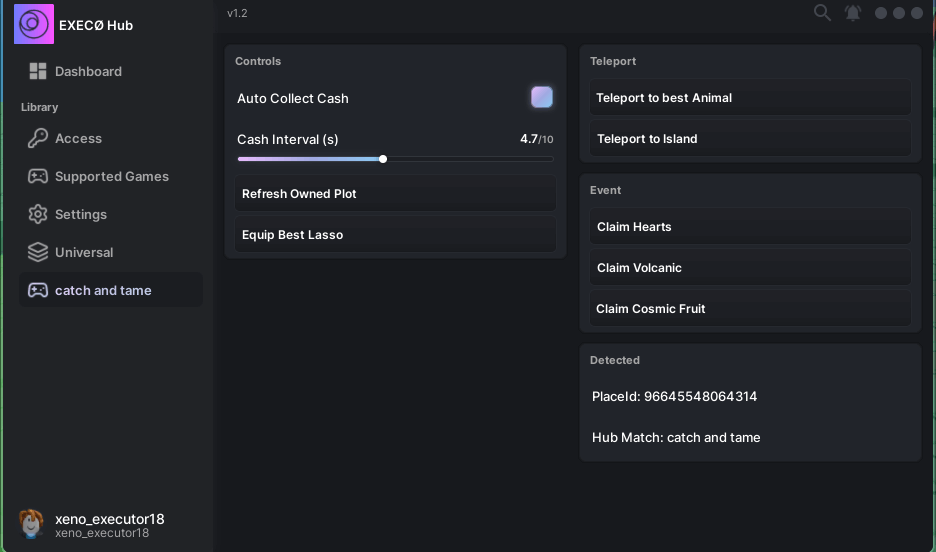This screenshot has height=552, width=936.
Task: Click Teleport to Island button
Action: pyautogui.click(x=750, y=138)
